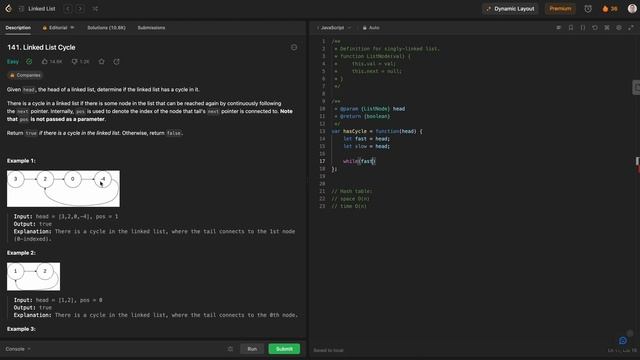Viewport: 640px width, 360px height.
Task: Click the Dynamic Layout button
Action: [x=510, y=9]
